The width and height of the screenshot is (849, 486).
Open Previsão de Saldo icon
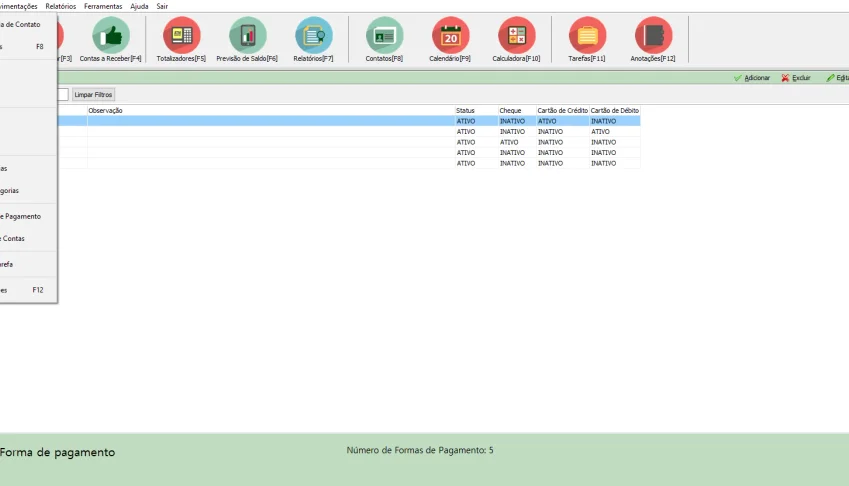[247, 36]
